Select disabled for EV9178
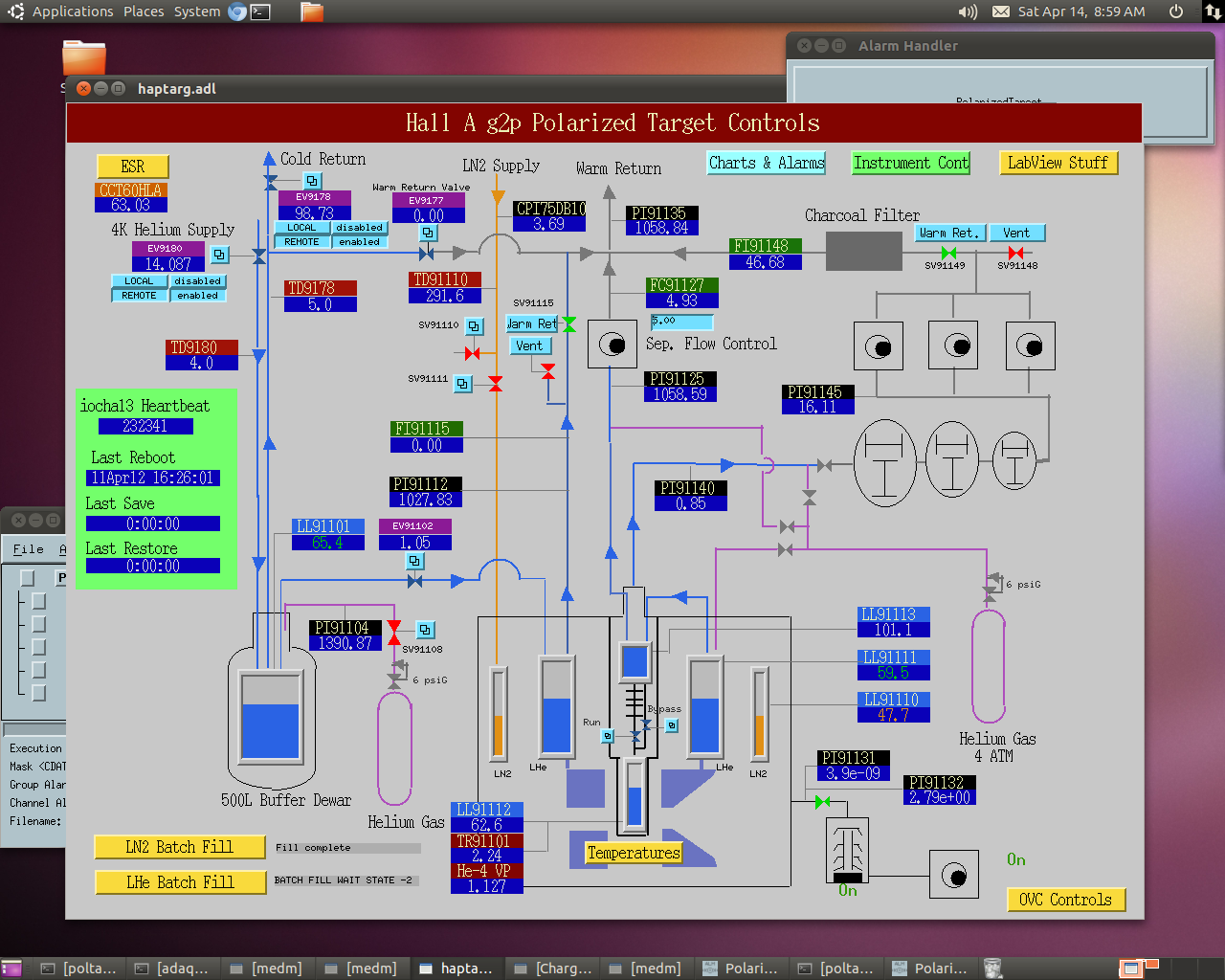 (359, 228)
